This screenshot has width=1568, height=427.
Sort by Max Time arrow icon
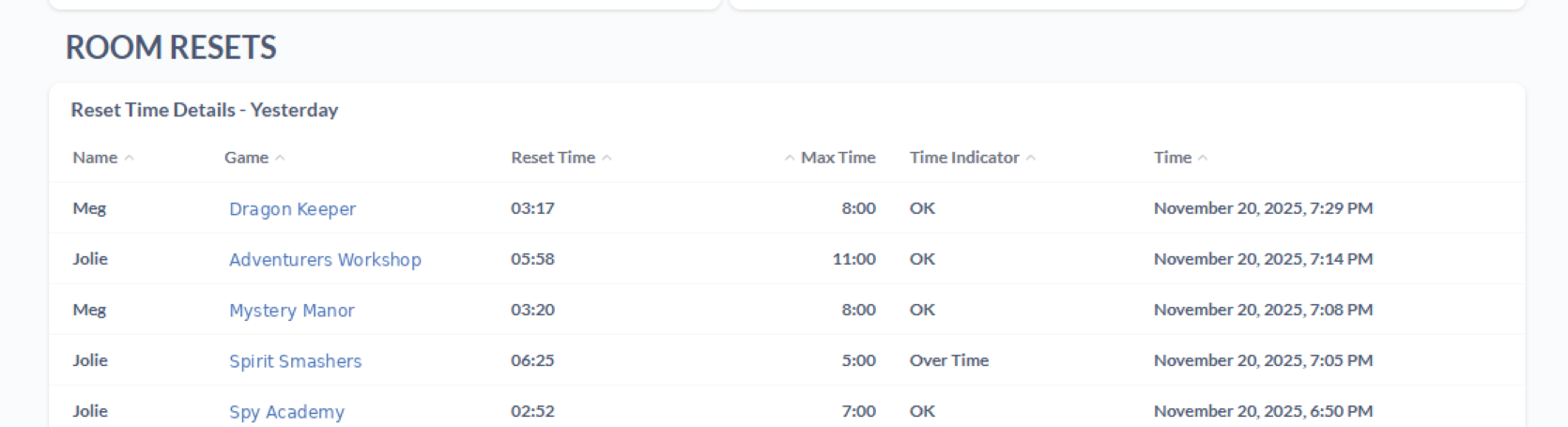click(x=790, y=159)
